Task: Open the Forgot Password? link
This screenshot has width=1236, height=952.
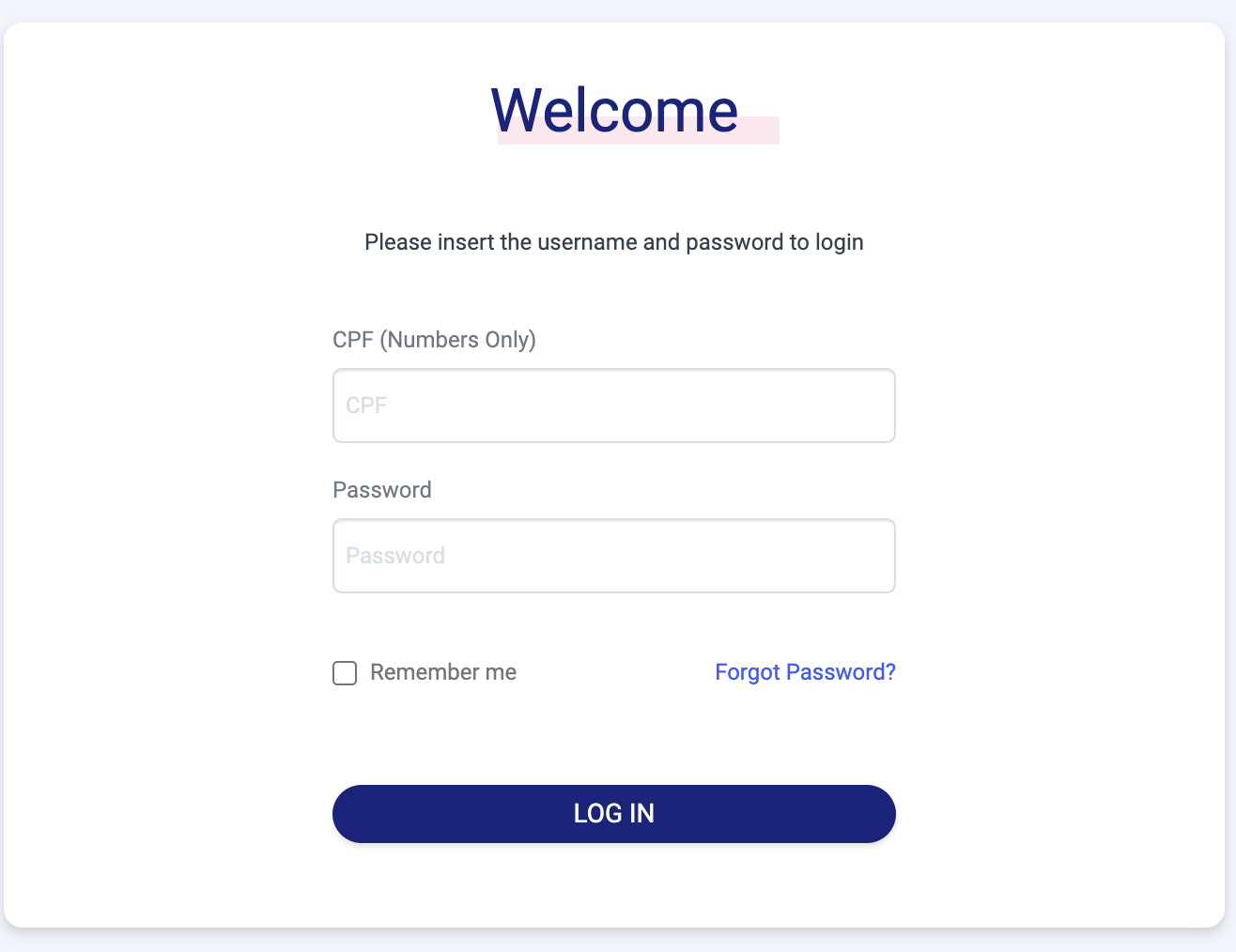Action: tap(805, 672)
